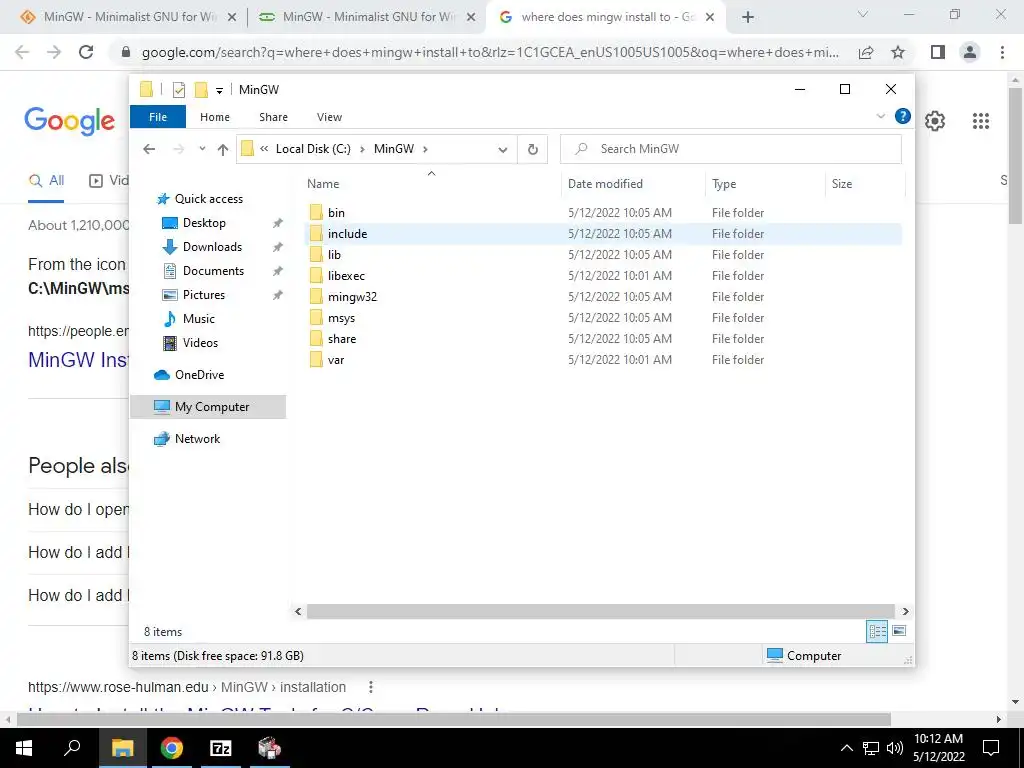Expand path chevron after MinGW
The image size is (1024, 768).
(x=426, y=149)
